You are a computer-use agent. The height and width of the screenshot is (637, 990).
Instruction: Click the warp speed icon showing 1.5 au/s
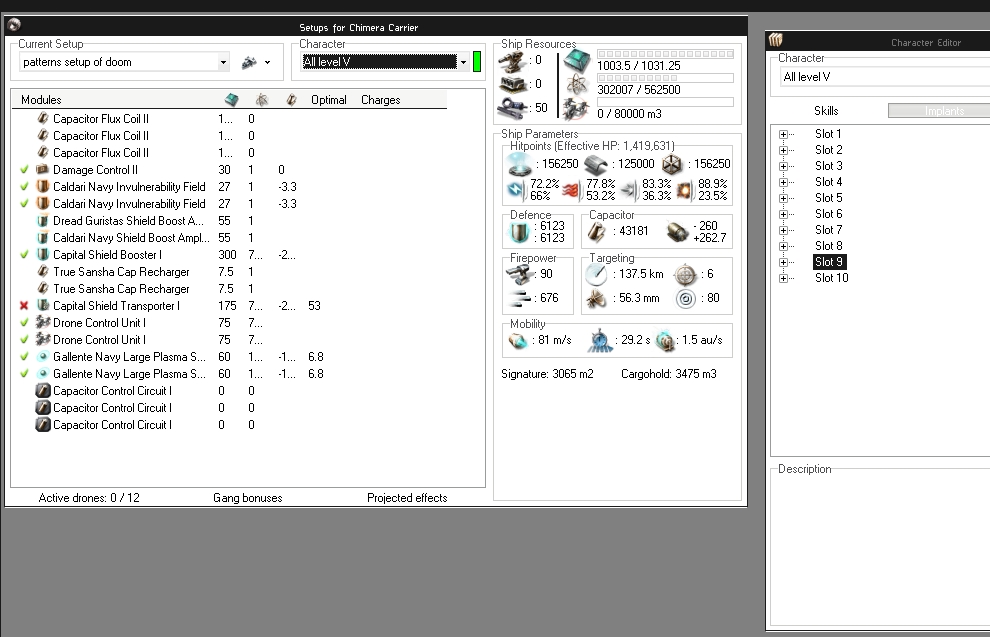pyautogui.click(x=665, y=341)
